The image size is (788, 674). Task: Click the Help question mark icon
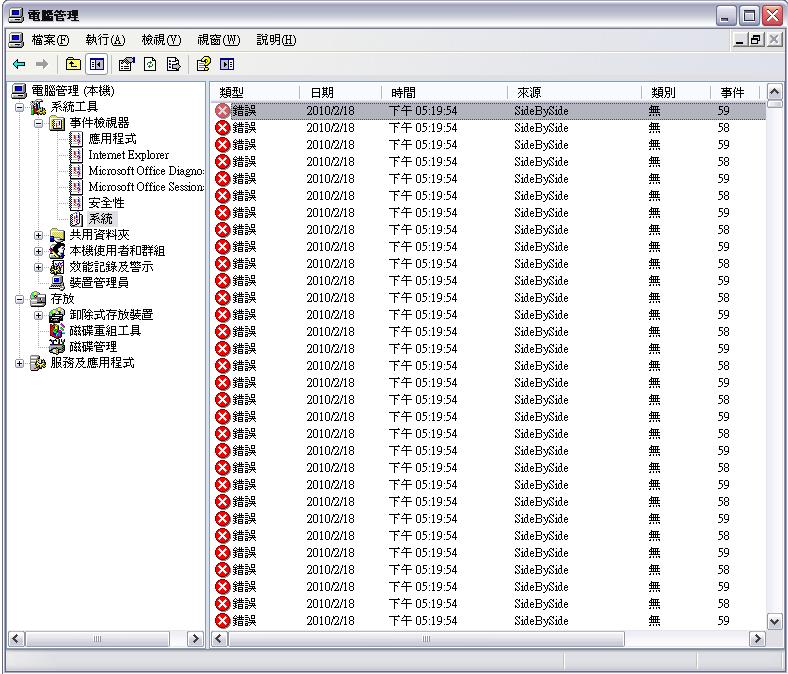(x=203, y=64)
